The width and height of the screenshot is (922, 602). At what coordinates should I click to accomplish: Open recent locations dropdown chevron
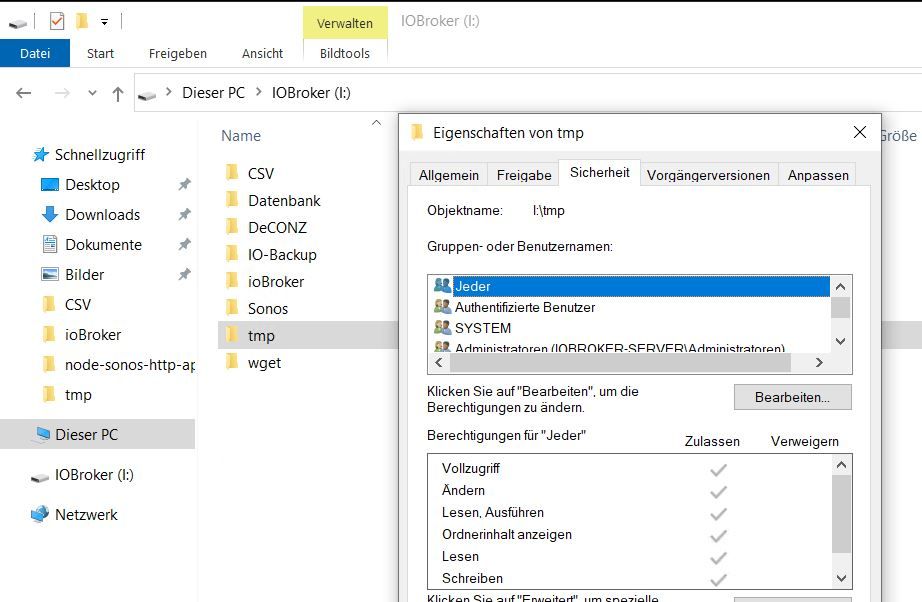(x=92, y=93)
